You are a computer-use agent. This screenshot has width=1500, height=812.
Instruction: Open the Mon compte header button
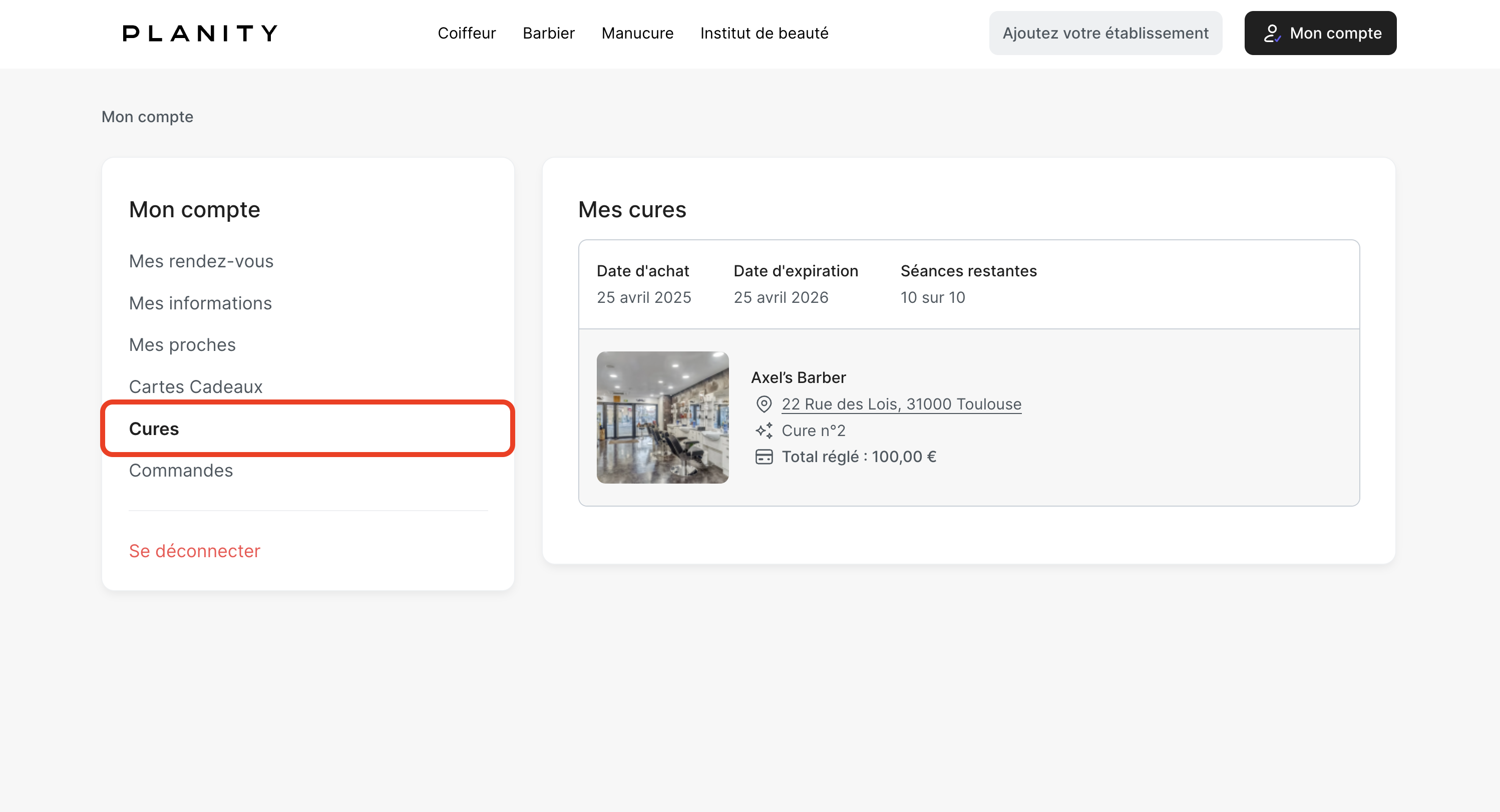click(1320, 33)
